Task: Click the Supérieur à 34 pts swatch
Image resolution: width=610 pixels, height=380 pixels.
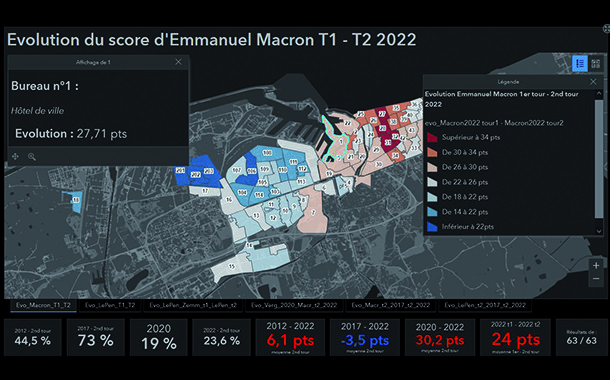Action: [432, 137]
